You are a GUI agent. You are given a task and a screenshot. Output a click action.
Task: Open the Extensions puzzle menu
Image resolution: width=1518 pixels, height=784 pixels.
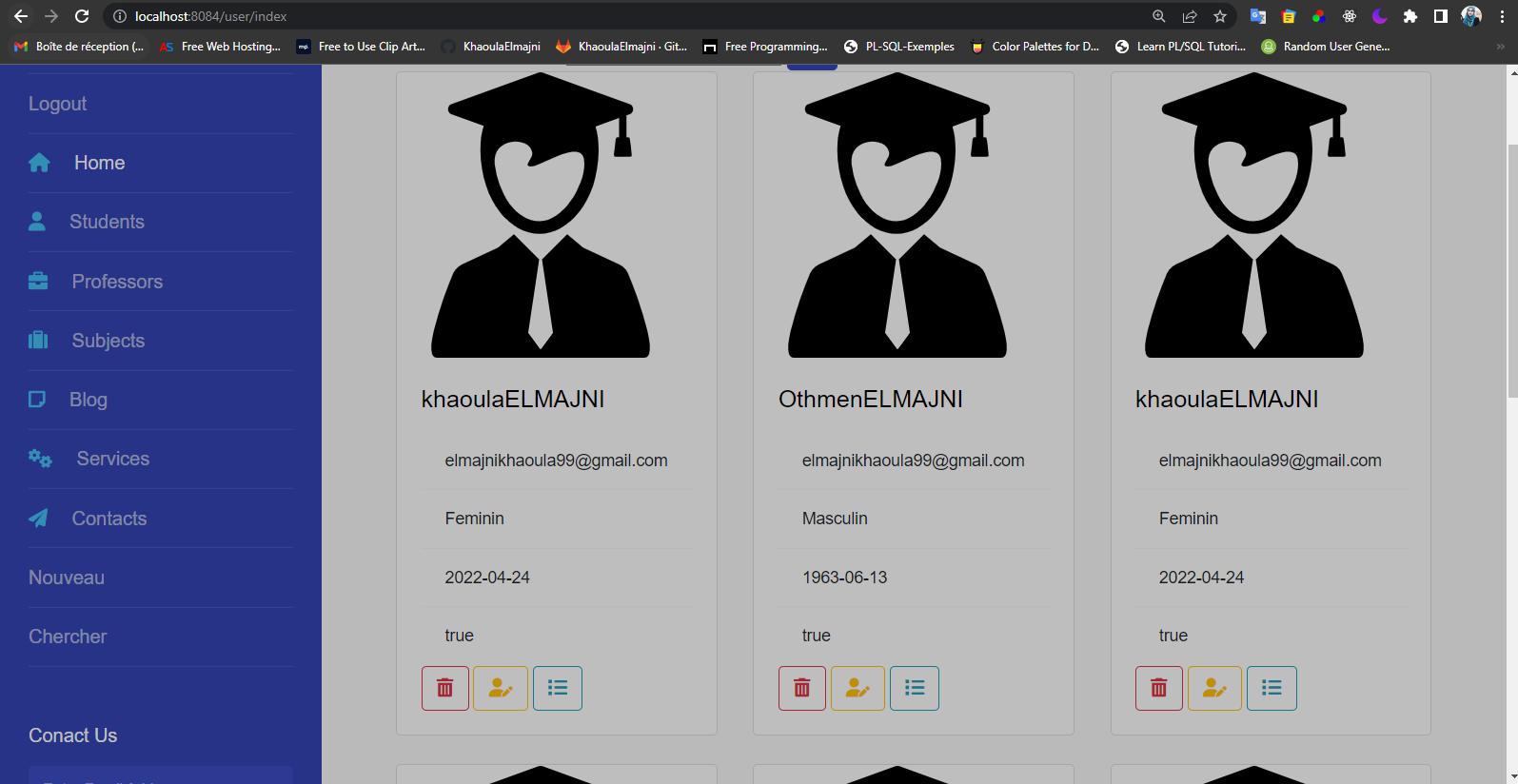click(1410, 16)
